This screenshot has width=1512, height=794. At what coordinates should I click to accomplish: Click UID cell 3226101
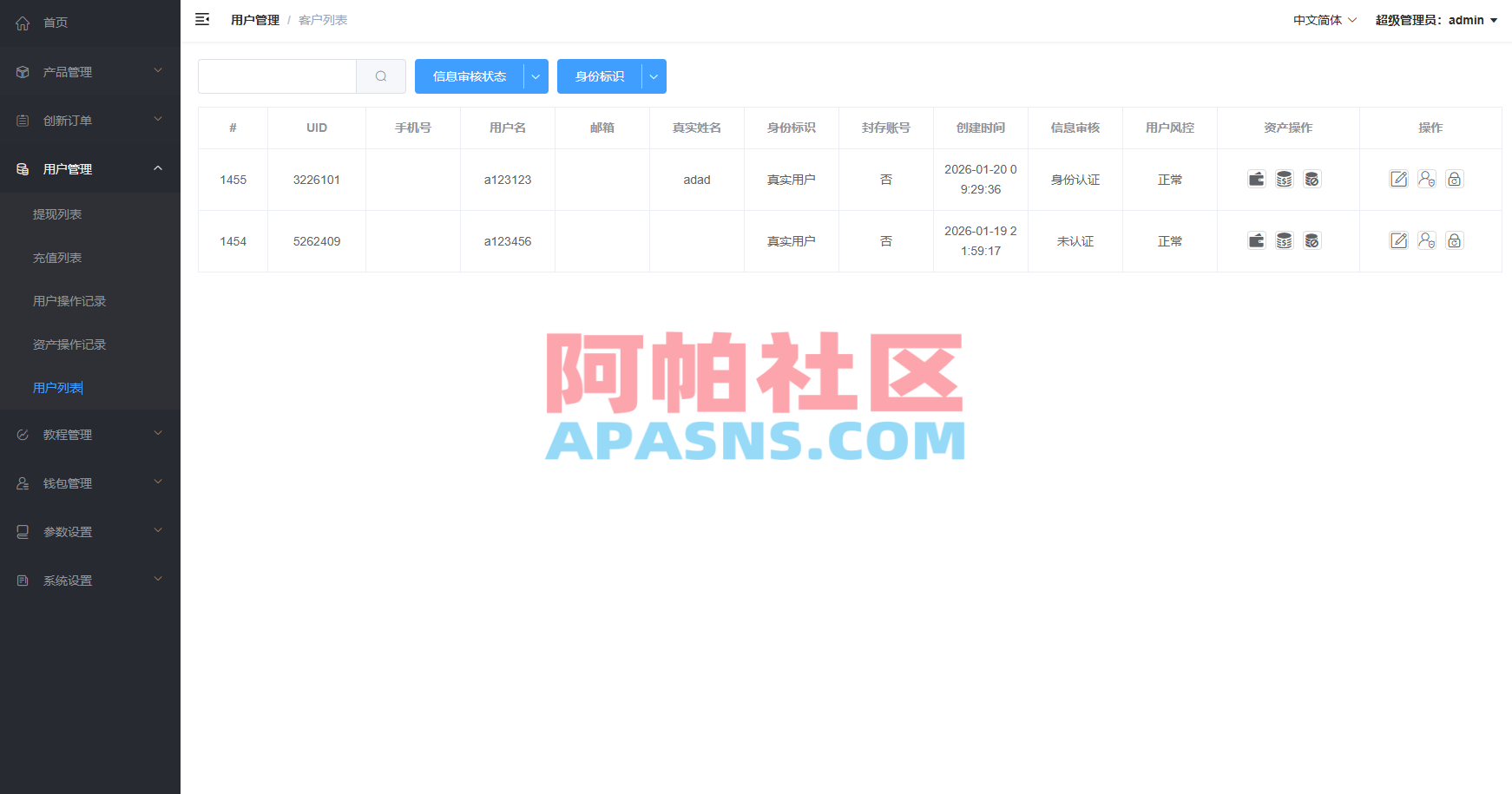point(317,180)
